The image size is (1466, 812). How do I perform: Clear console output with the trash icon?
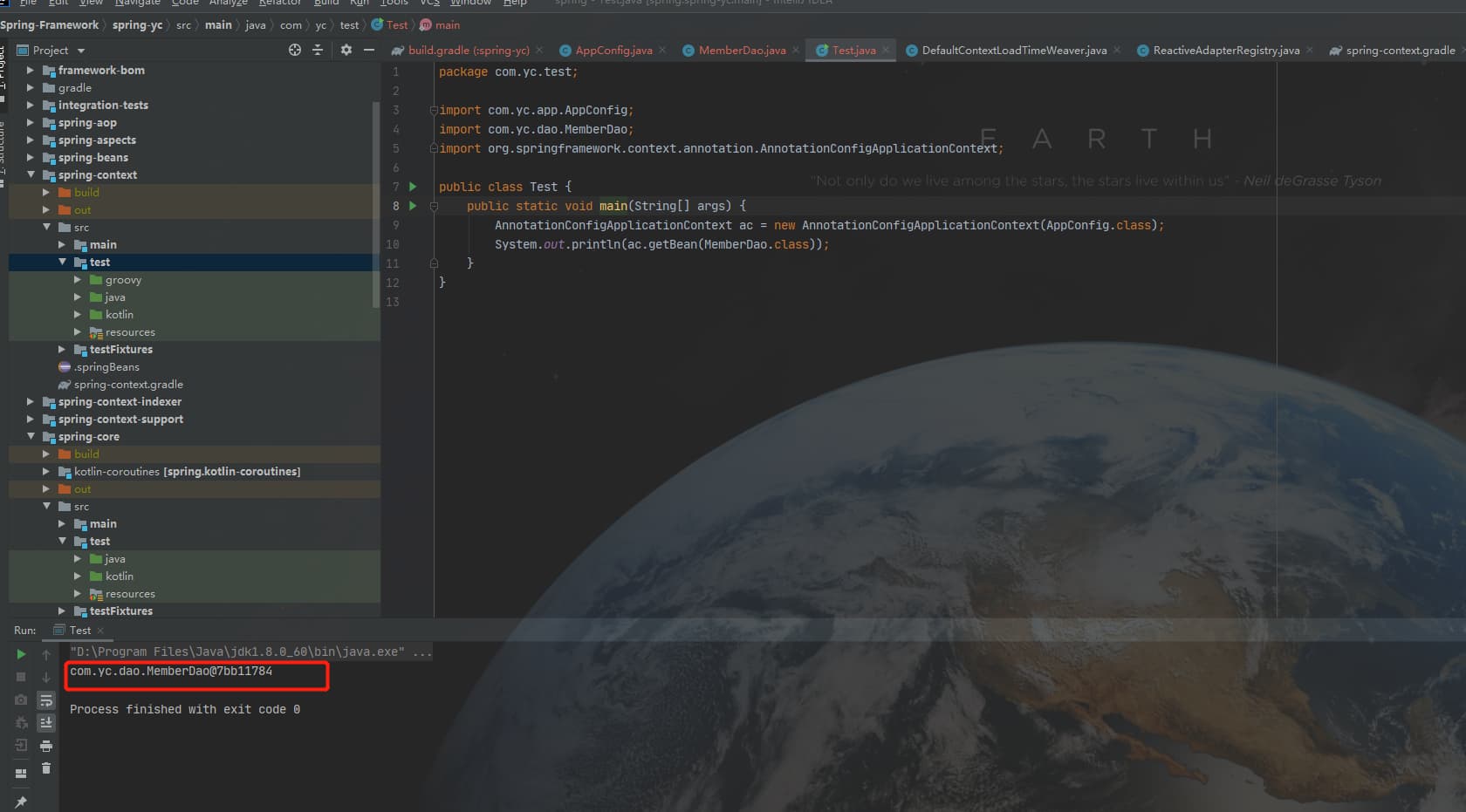tap(46, 768)
